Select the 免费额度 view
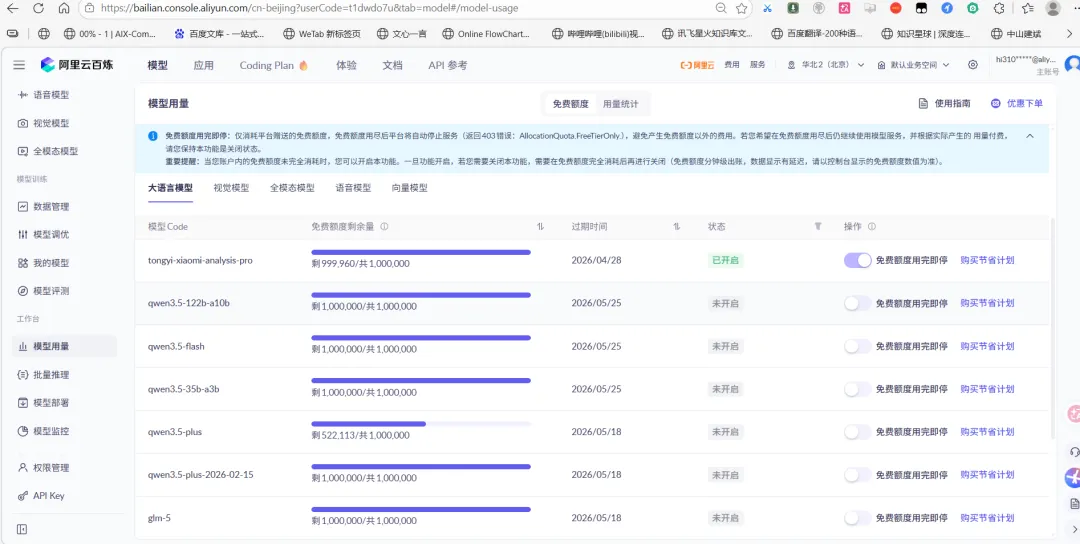Image resolution: width=1080 pixels, height=544 pixels. click(x=570, y=104)
